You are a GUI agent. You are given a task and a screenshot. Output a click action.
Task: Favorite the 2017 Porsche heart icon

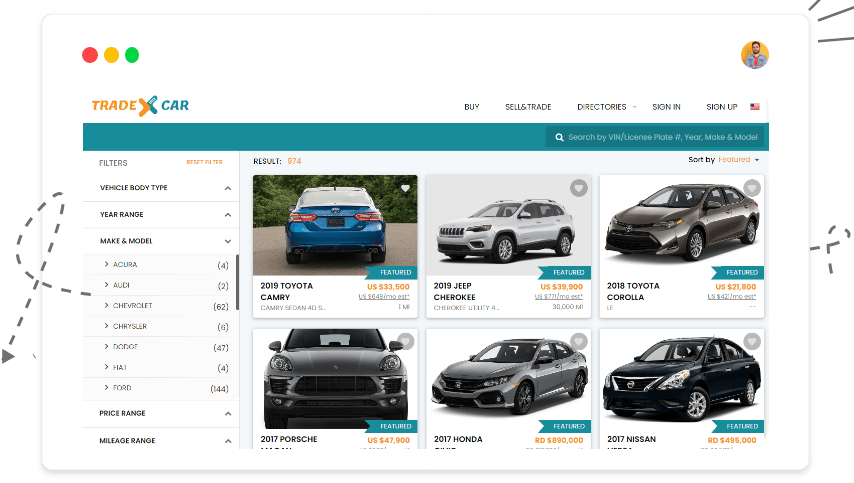(x=405, y=342)
